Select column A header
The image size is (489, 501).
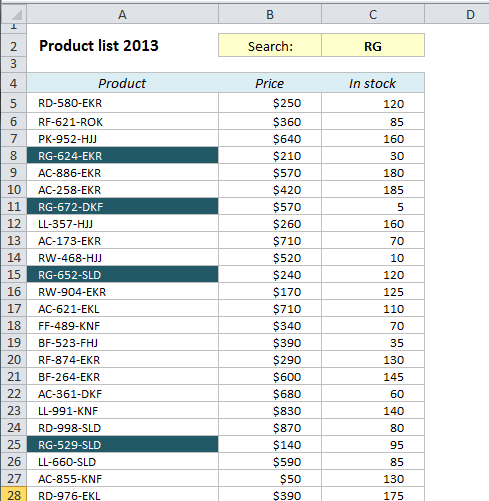point(122,14)
